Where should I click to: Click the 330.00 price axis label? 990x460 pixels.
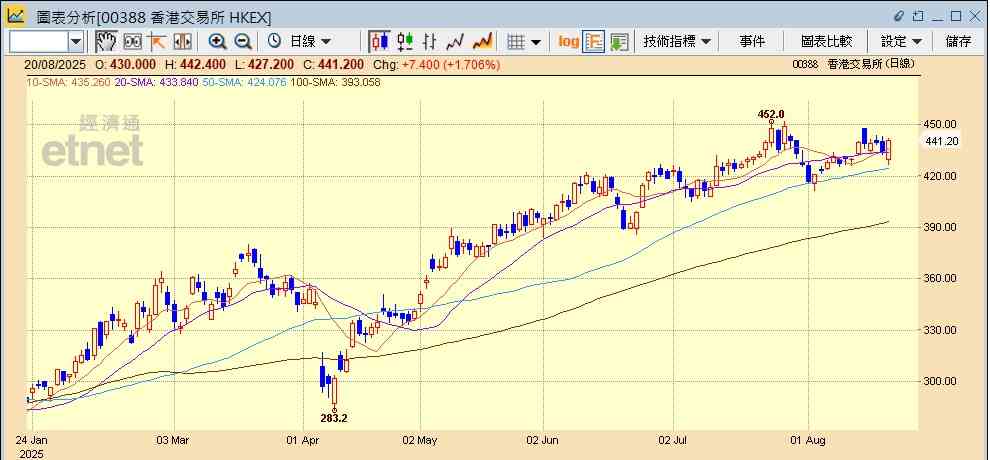click(941, 330)
